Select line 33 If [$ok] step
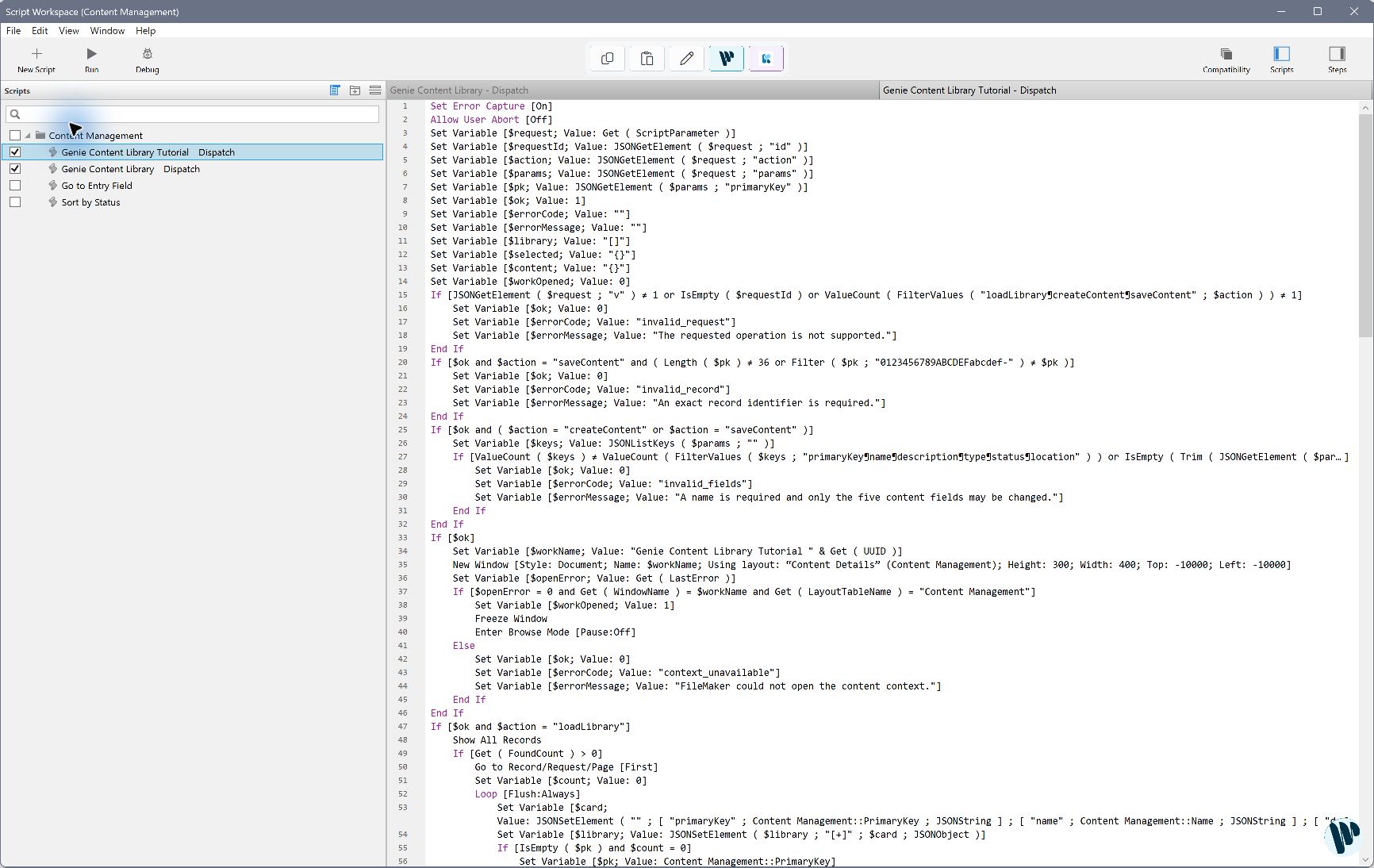The image size is (1374, 868). [x=452, y=538]
